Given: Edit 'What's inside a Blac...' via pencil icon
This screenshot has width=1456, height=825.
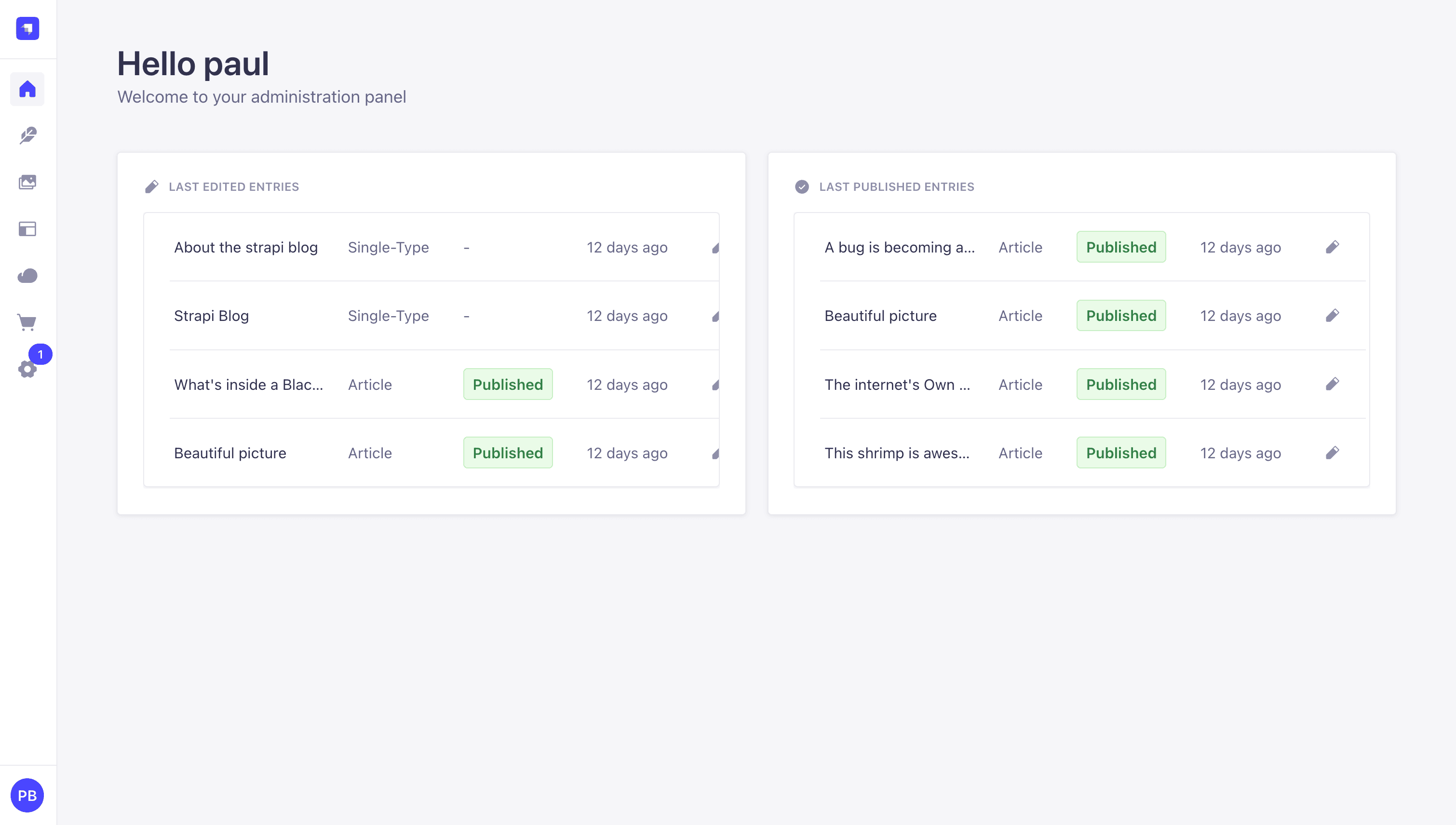Looking at the screenshot, I should (716, 385).
